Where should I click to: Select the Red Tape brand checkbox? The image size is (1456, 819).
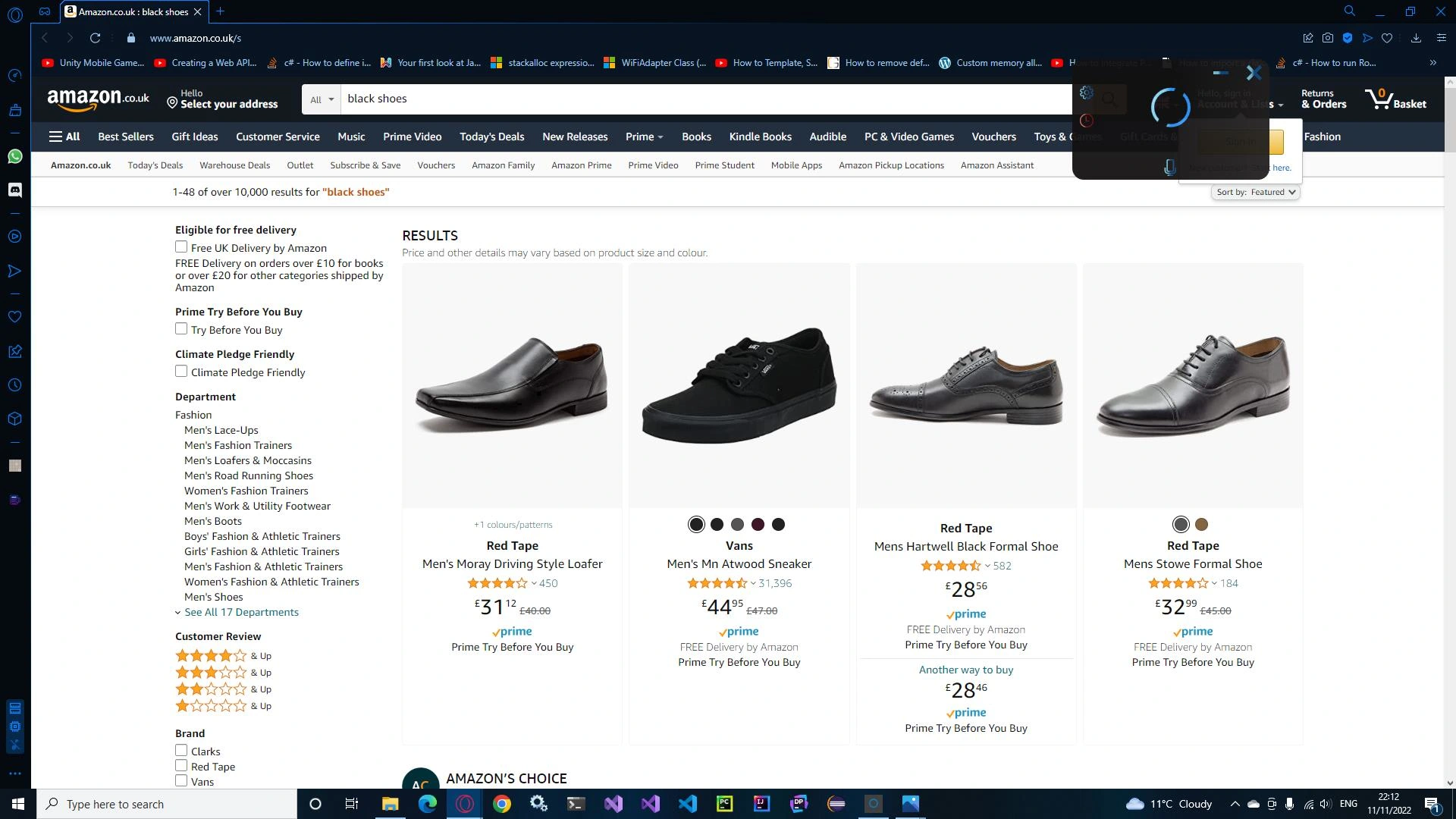[181, 766]
